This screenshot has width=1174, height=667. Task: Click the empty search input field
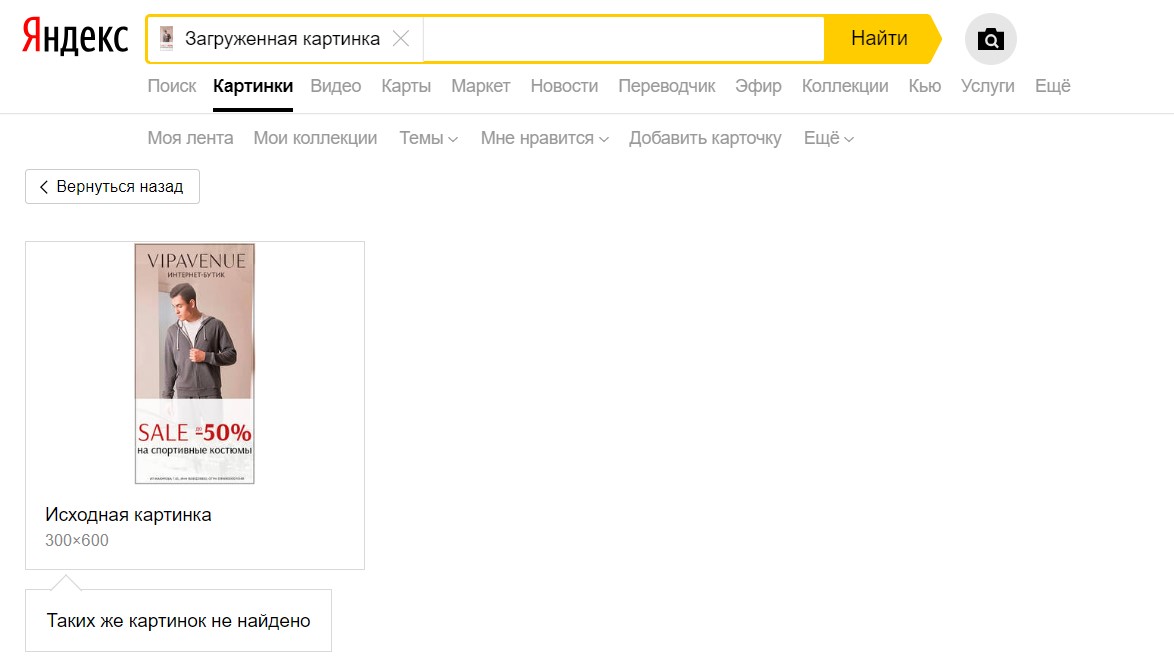click(x=623, y=39)
